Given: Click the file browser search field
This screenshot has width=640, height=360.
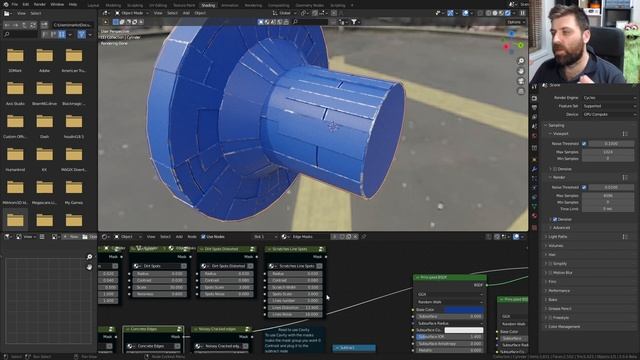Looking at the screenshot, I should click(20, 35).
